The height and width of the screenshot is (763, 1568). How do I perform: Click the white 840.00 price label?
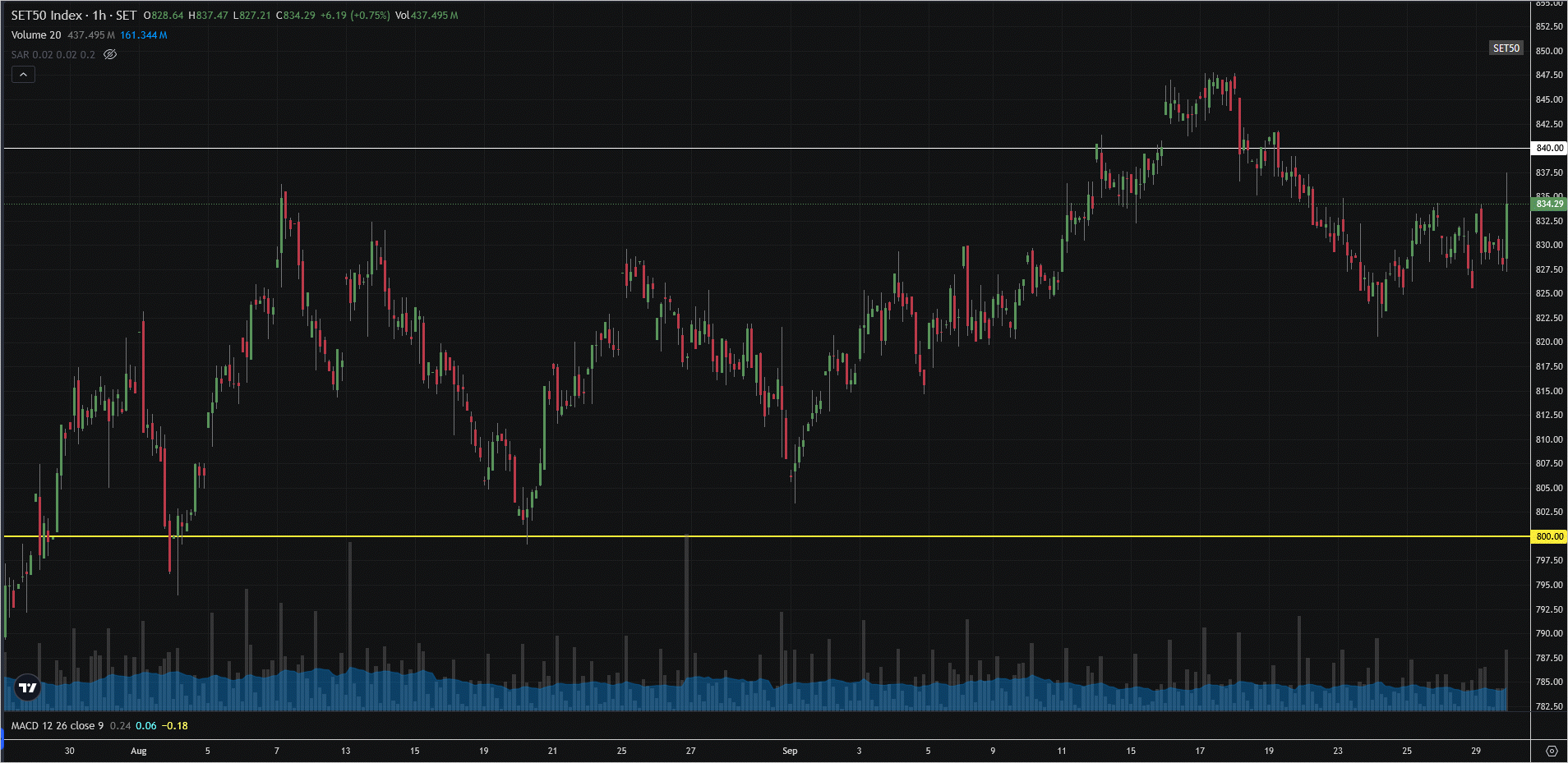coord(1549,149)
